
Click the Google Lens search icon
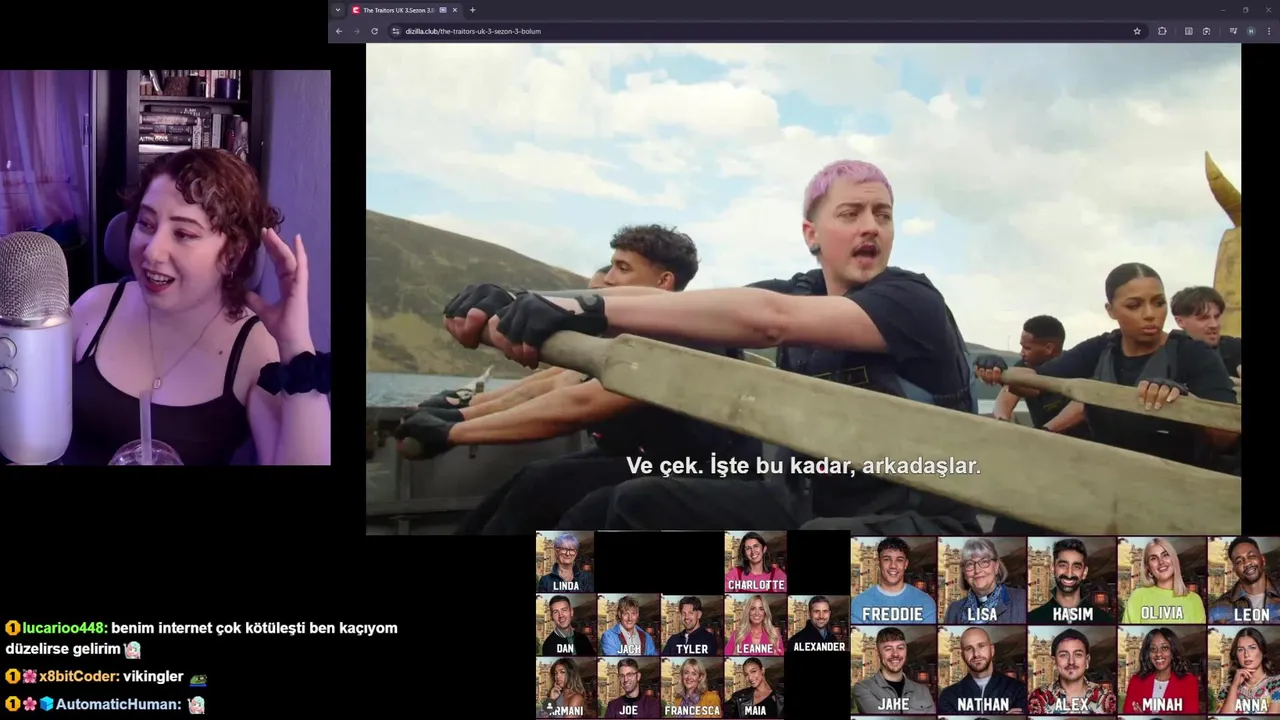1206,31
